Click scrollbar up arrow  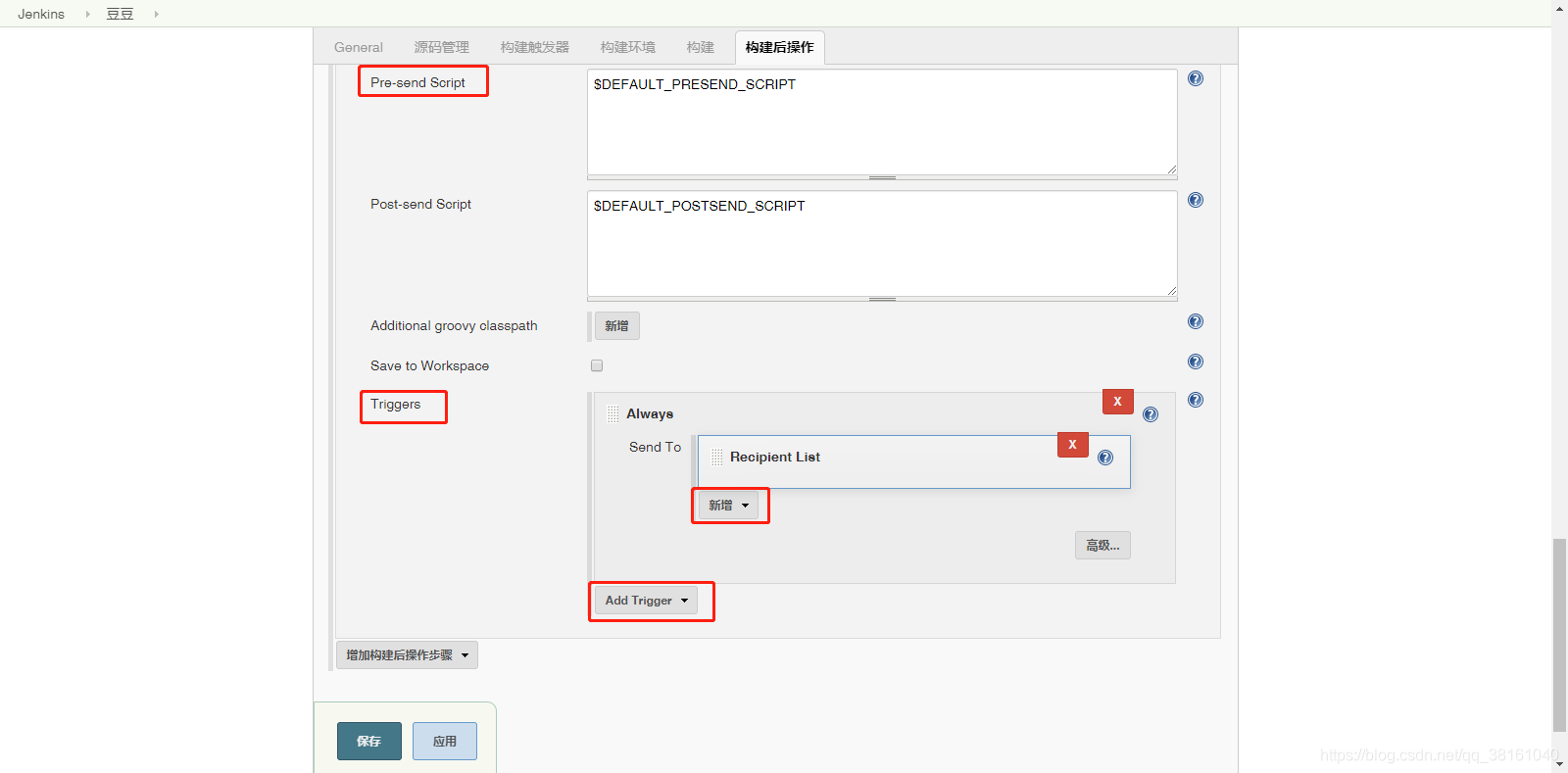[1559, 8]
